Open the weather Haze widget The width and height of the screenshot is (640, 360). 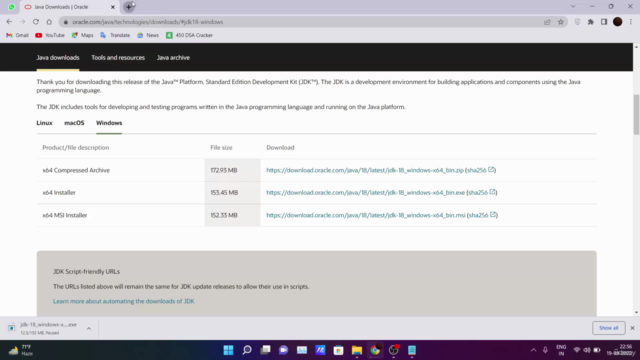point(20,350)
